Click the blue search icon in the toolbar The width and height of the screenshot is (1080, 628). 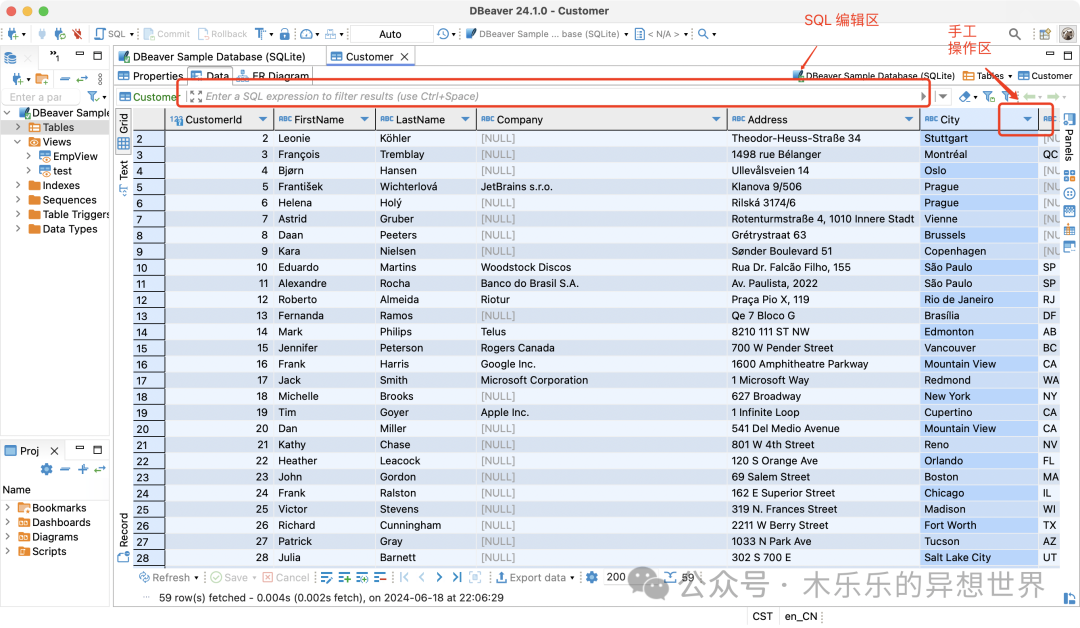coord(703,34)
